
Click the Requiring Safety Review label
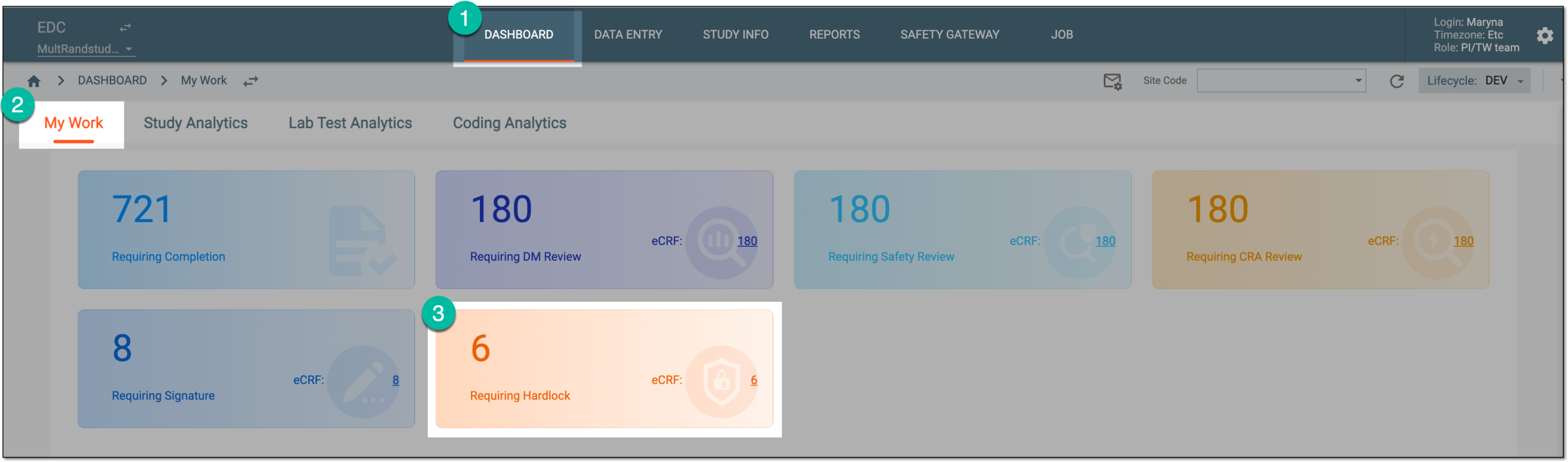(891, 257)
